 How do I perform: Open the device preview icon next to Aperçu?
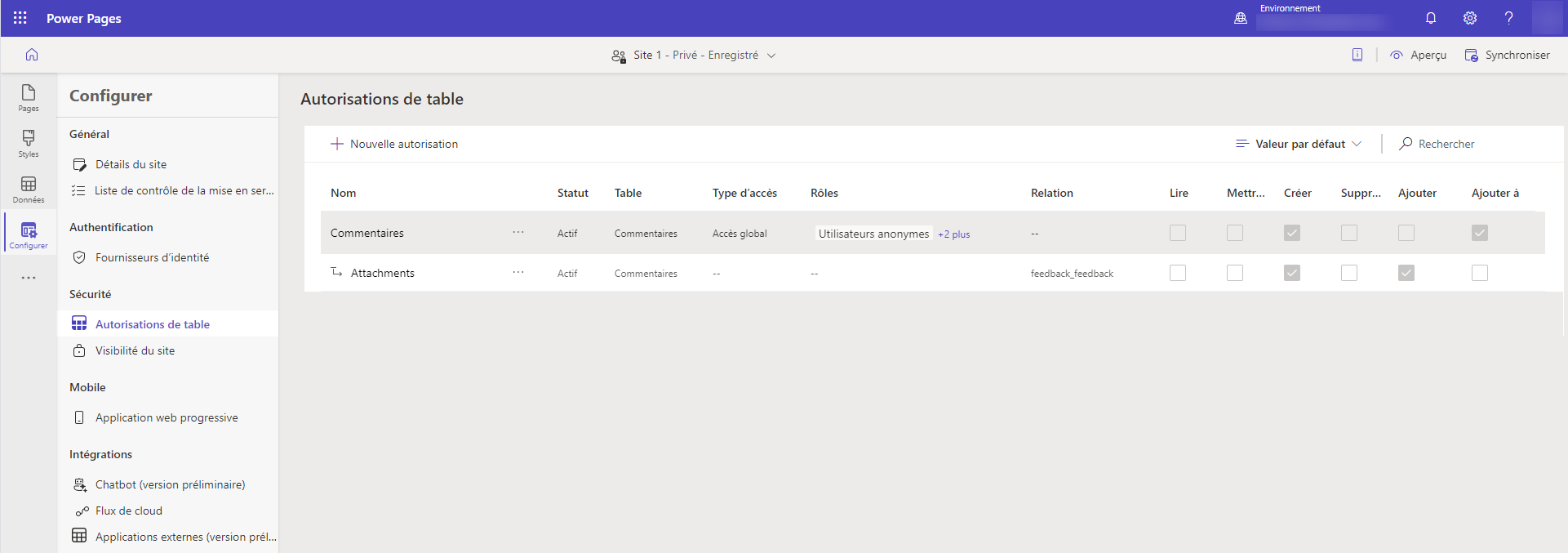coord(1357,55)
